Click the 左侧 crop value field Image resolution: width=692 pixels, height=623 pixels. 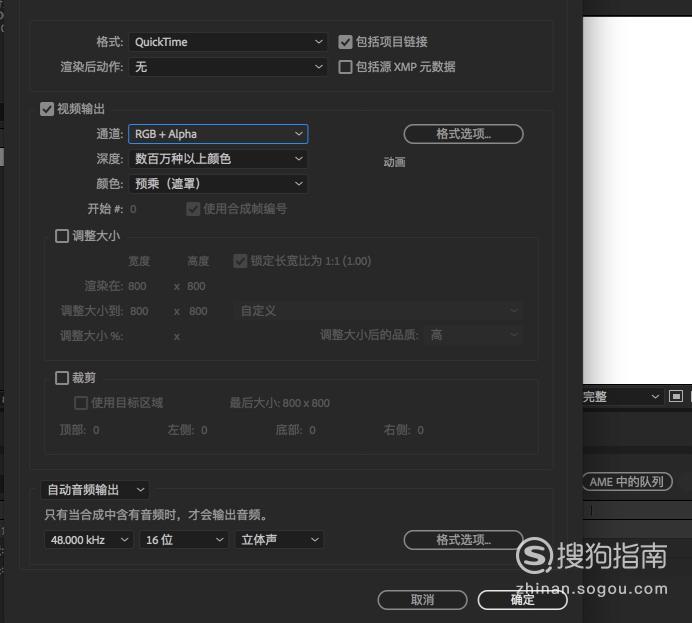point(204,430)
